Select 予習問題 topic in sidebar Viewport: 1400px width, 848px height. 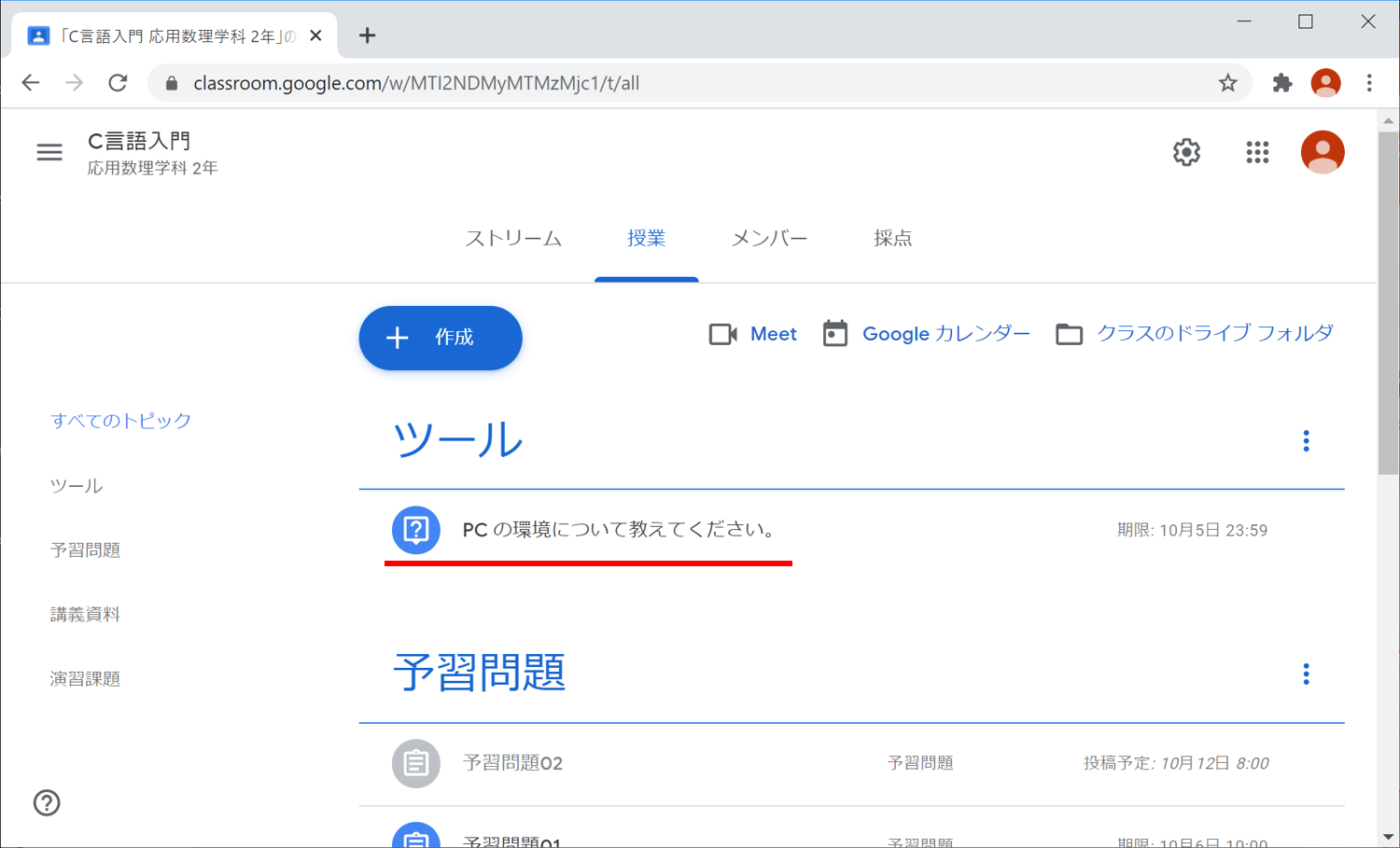pyautogui.click(x=85, y=550)
